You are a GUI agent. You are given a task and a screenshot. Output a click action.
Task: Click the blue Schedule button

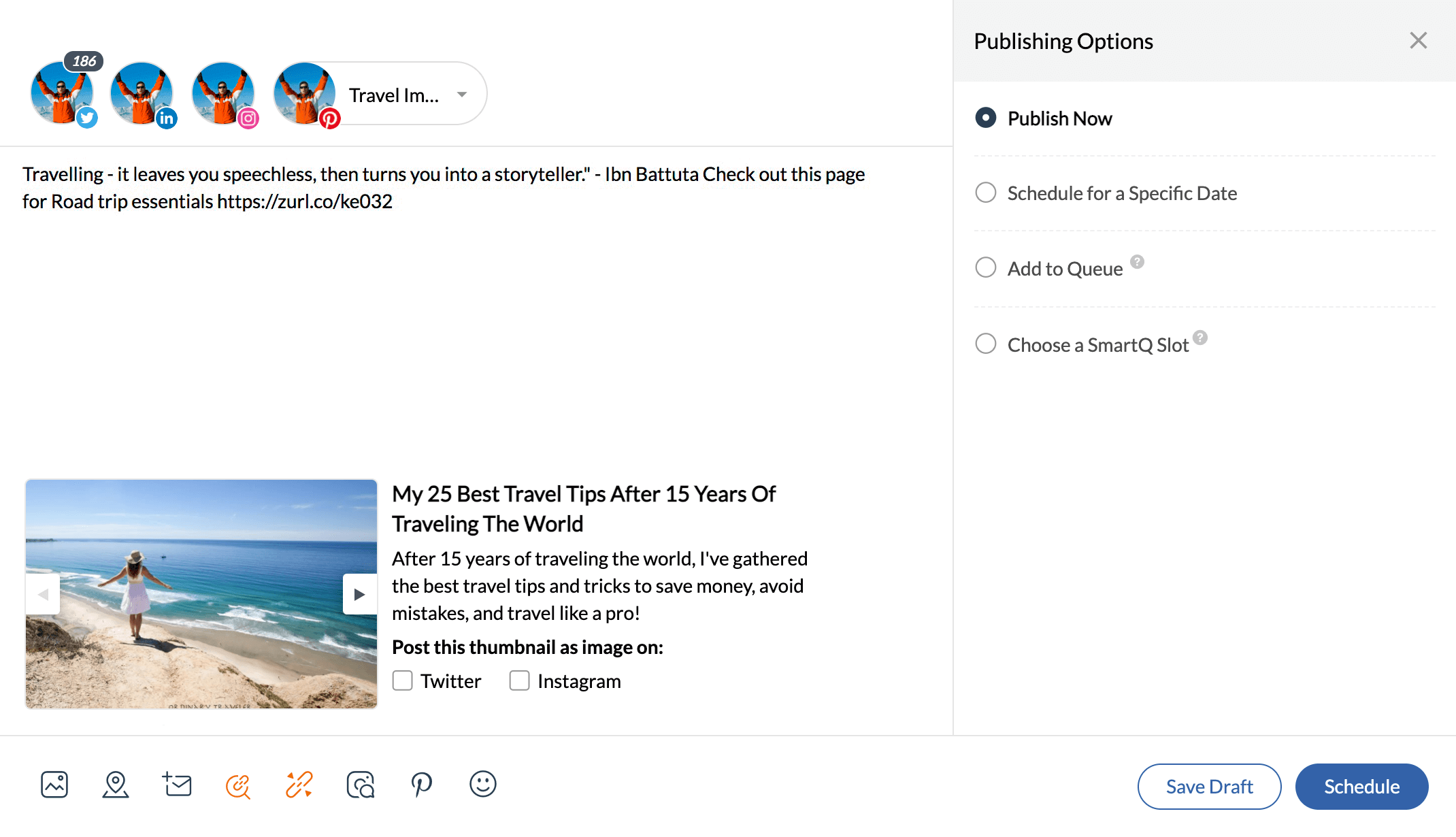1361,787
